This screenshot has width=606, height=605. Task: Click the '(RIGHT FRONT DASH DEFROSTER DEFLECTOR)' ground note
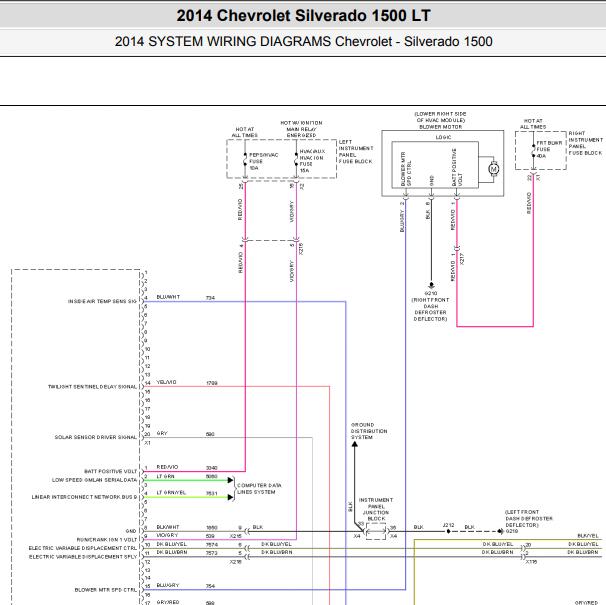click(430, 309)
